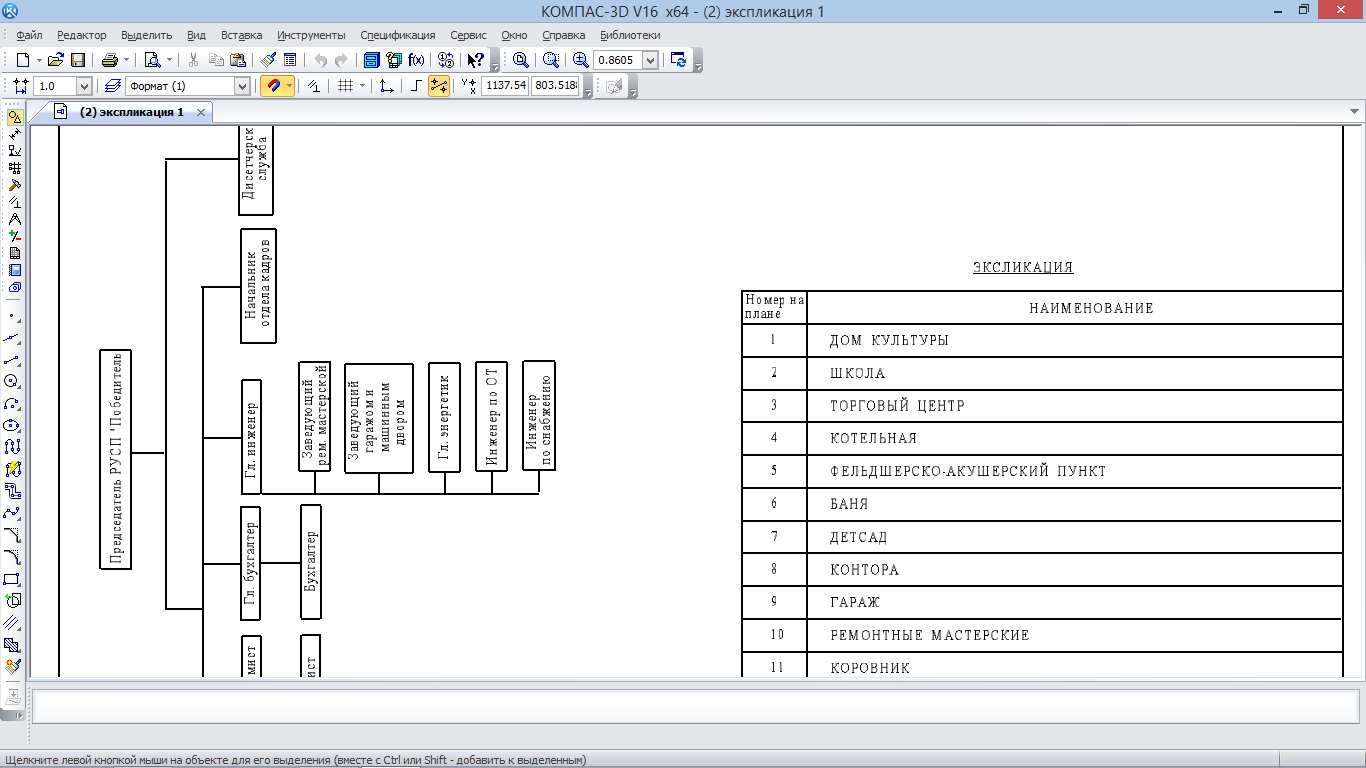This screenshot has height=768, width=1366.
Task: Open the dropdown arrow beside the grid button
Action: 363,86
